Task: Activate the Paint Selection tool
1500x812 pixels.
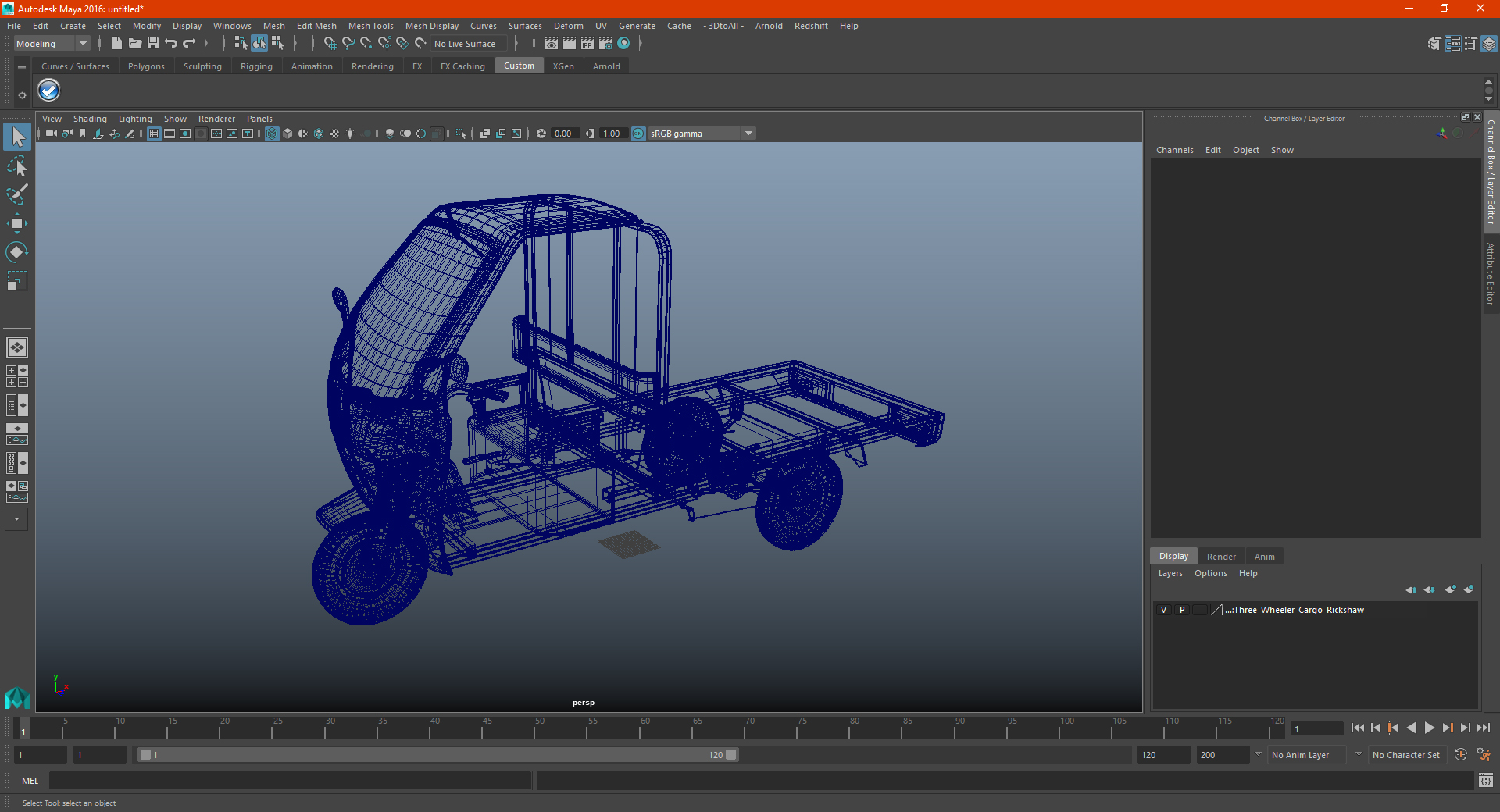Action: click(17, 194)
